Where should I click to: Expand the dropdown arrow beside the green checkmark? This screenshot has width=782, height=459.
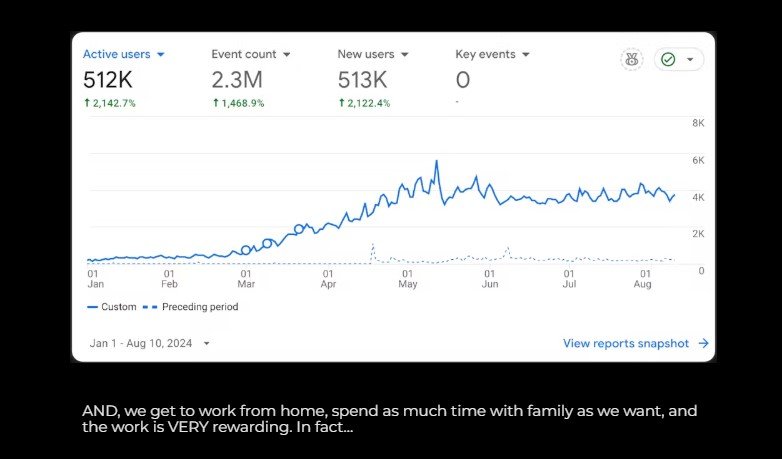(x=689, y=59)
